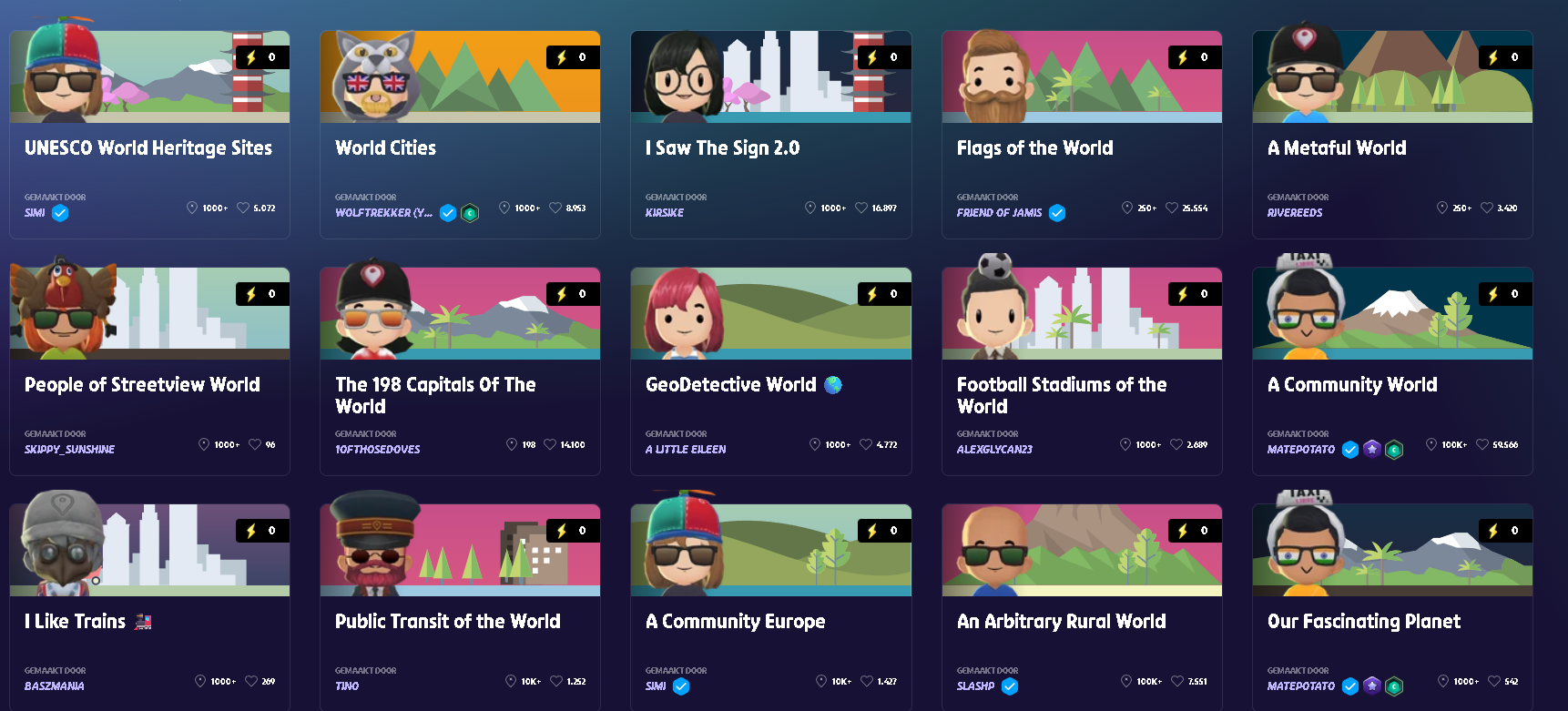
Task: Click the purple star badge on A Community World
Action: (1372, 450)
